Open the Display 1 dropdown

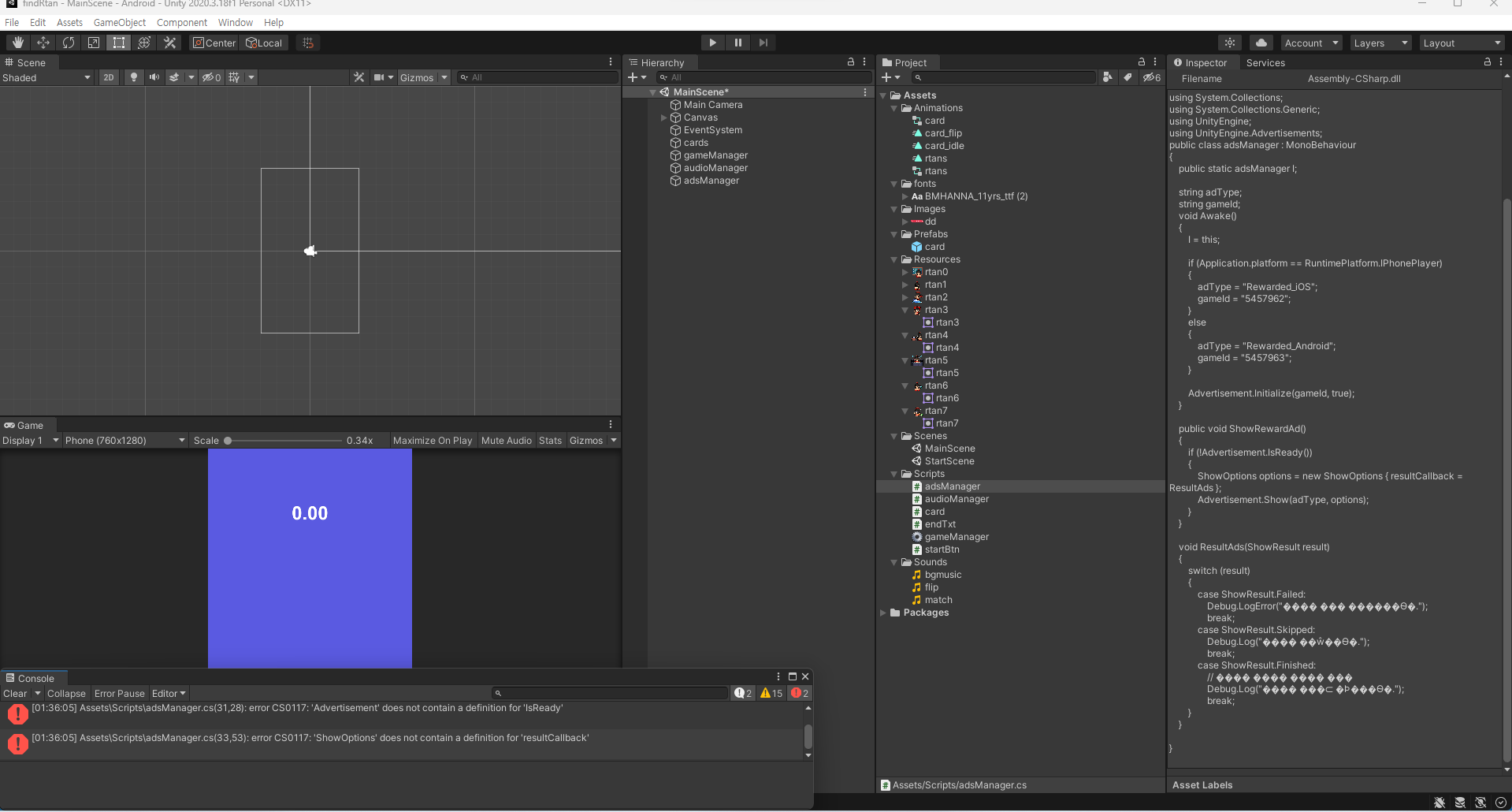tap(31, 441)
